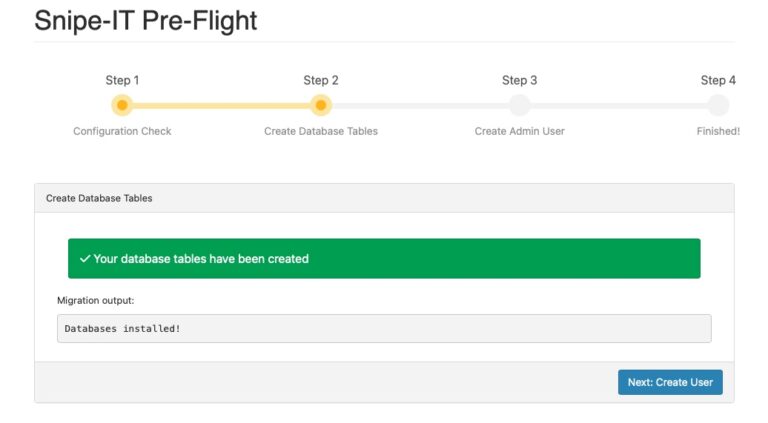The height and width of the screenshot is (423, 768).
Task: Click the green database tables created alert
Action: click(384, 259)
